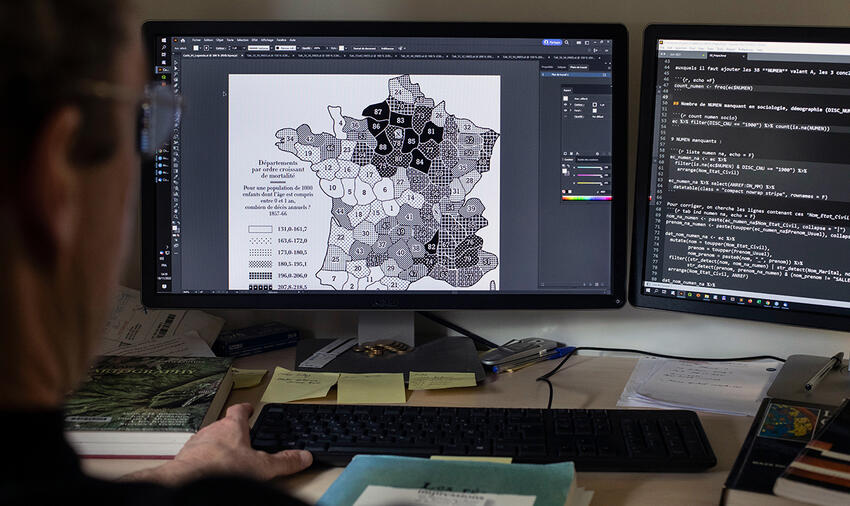Open Task View on the left taskbar
The width and height of the screenshot is (850, 506).
164,54
